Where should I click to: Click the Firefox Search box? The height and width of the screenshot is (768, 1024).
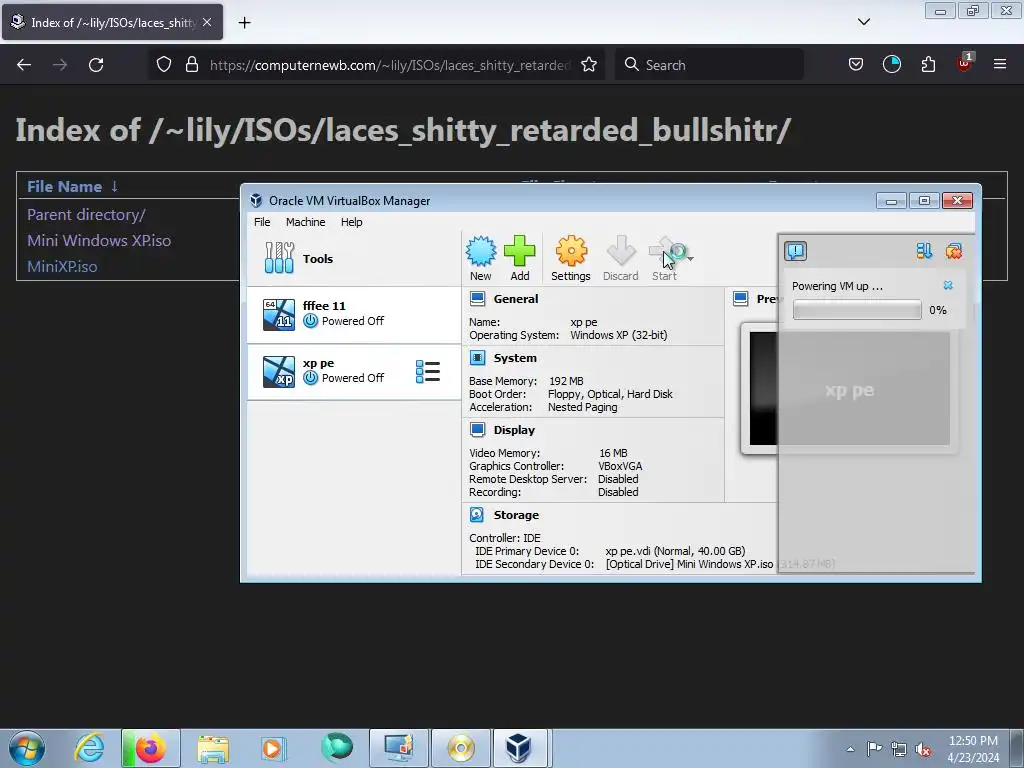[709, 65]
